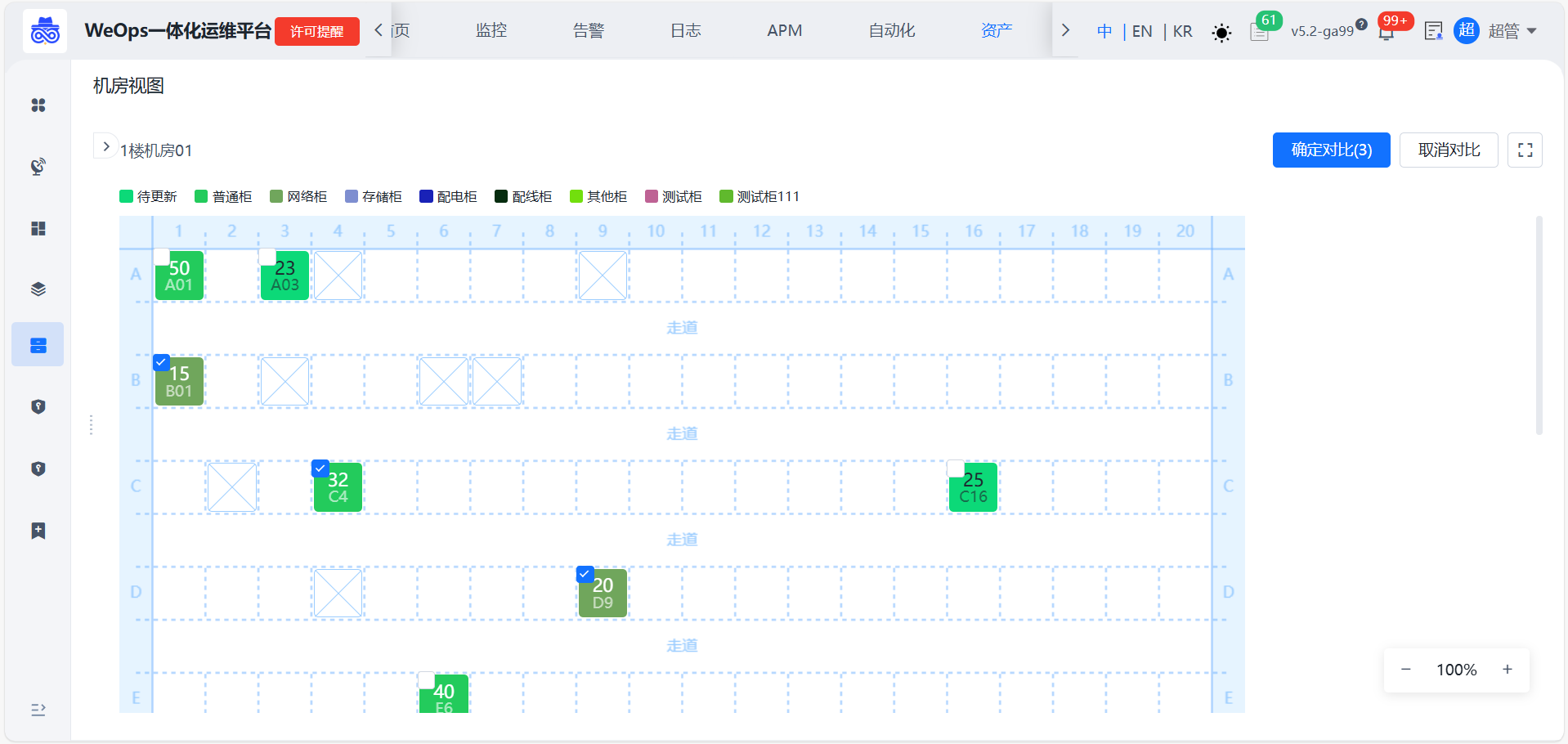
Task: Open the notification bell with 99+ badge
Action: 1387,33
